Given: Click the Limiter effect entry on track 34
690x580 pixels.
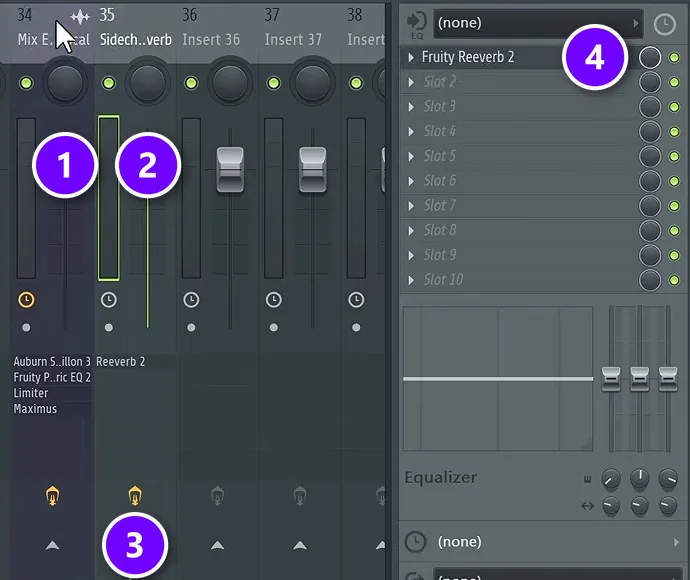Looking at the screenshot, I should pyautogui.click(x=31, y=393).
